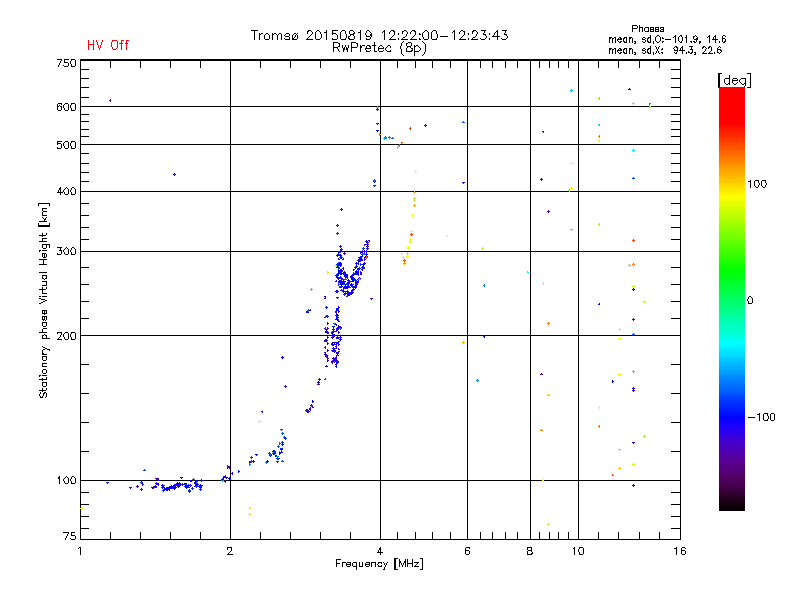Screen dimensions: 800x600
Task: Click the colorbar label '100'
Action: (x=757, y=184)
